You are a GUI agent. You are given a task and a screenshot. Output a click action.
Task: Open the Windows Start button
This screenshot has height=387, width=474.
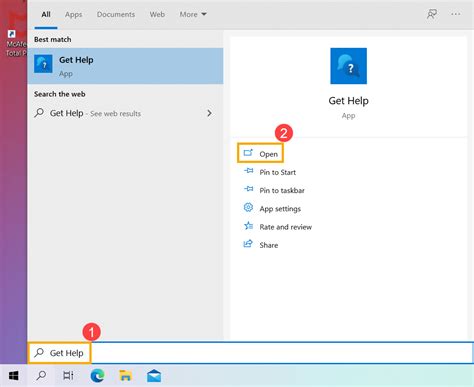14,376
